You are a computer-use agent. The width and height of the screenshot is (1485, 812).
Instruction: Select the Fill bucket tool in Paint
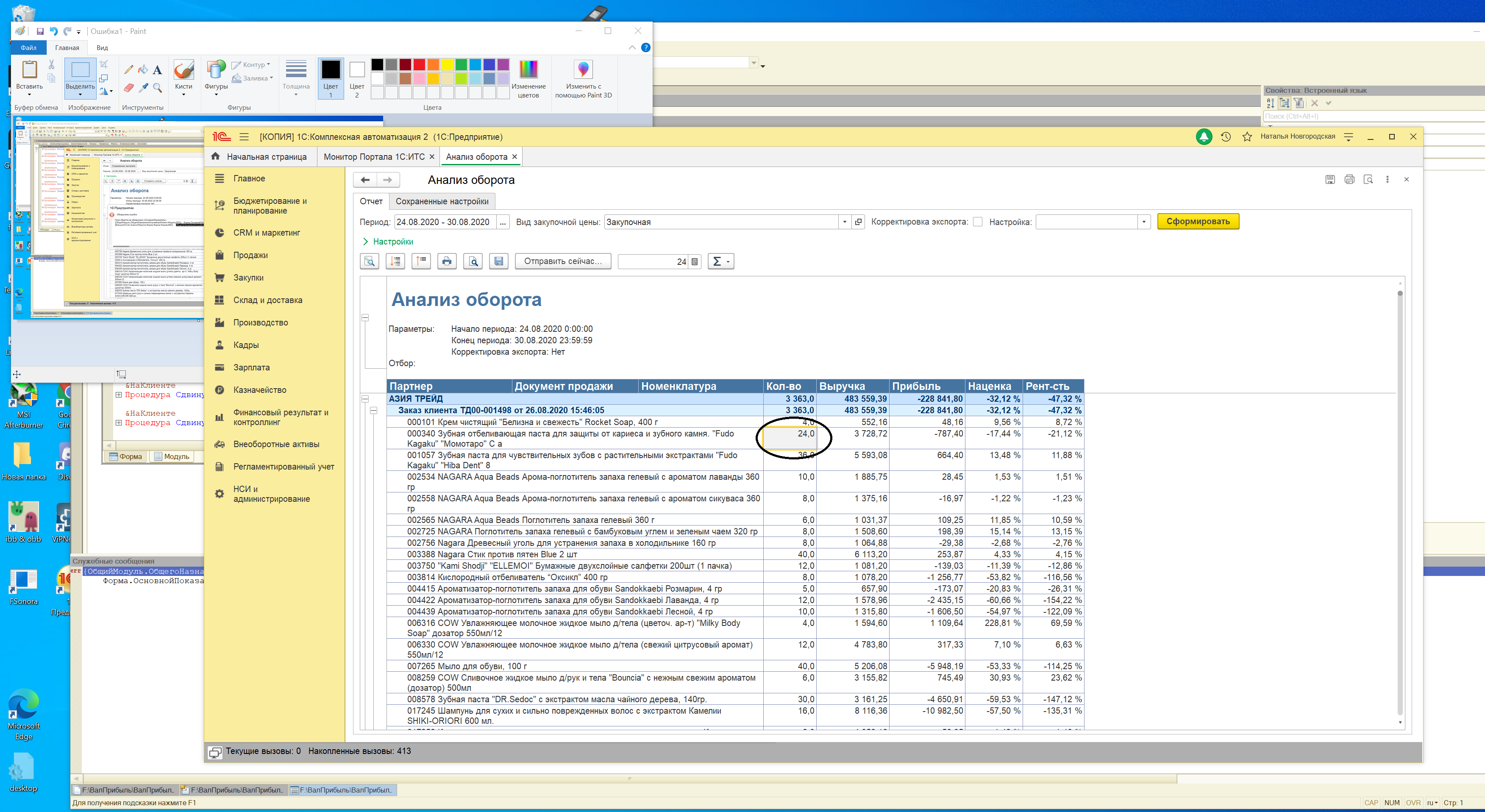point(143,70)
